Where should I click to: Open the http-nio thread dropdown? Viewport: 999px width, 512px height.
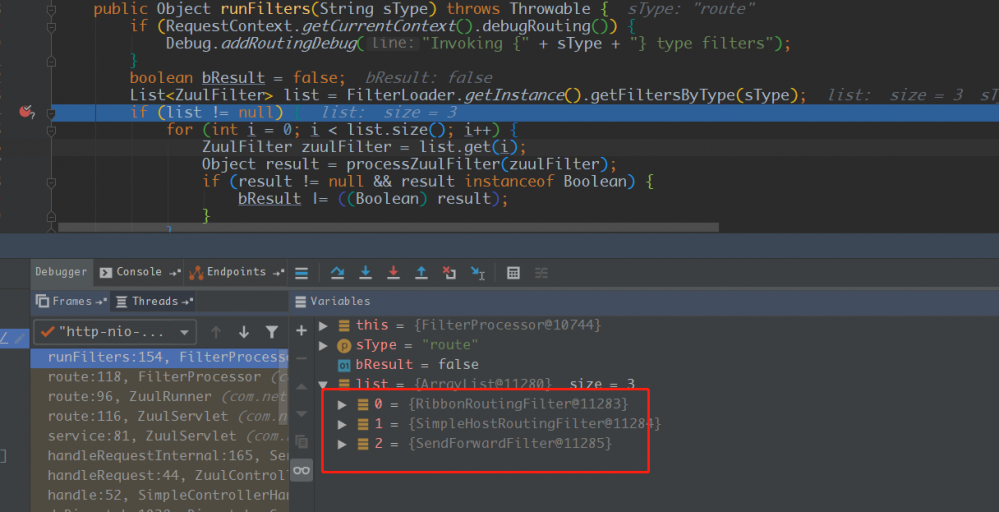[x=115, y=332]
